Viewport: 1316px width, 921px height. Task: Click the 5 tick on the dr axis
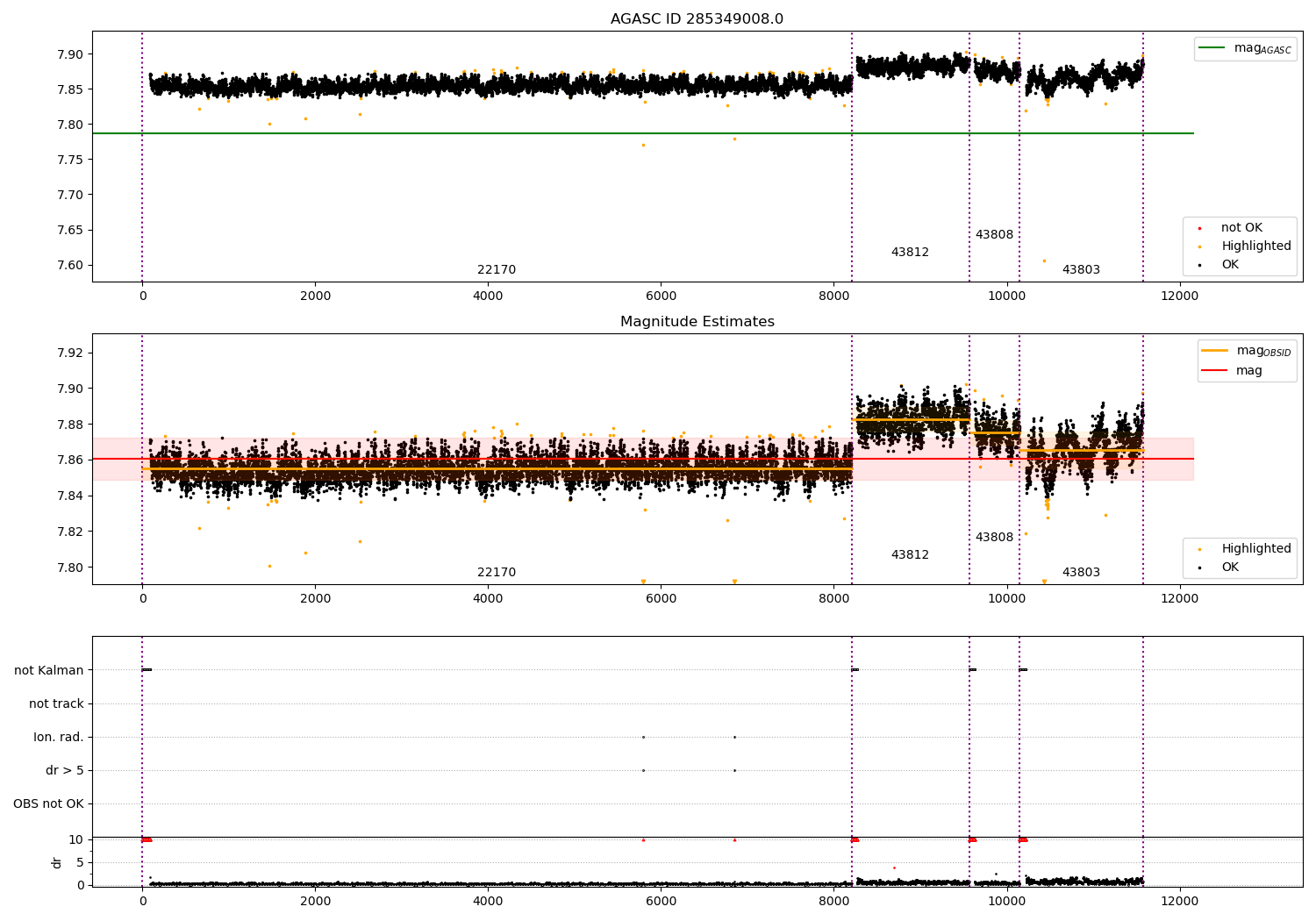[x=80, y=862]
